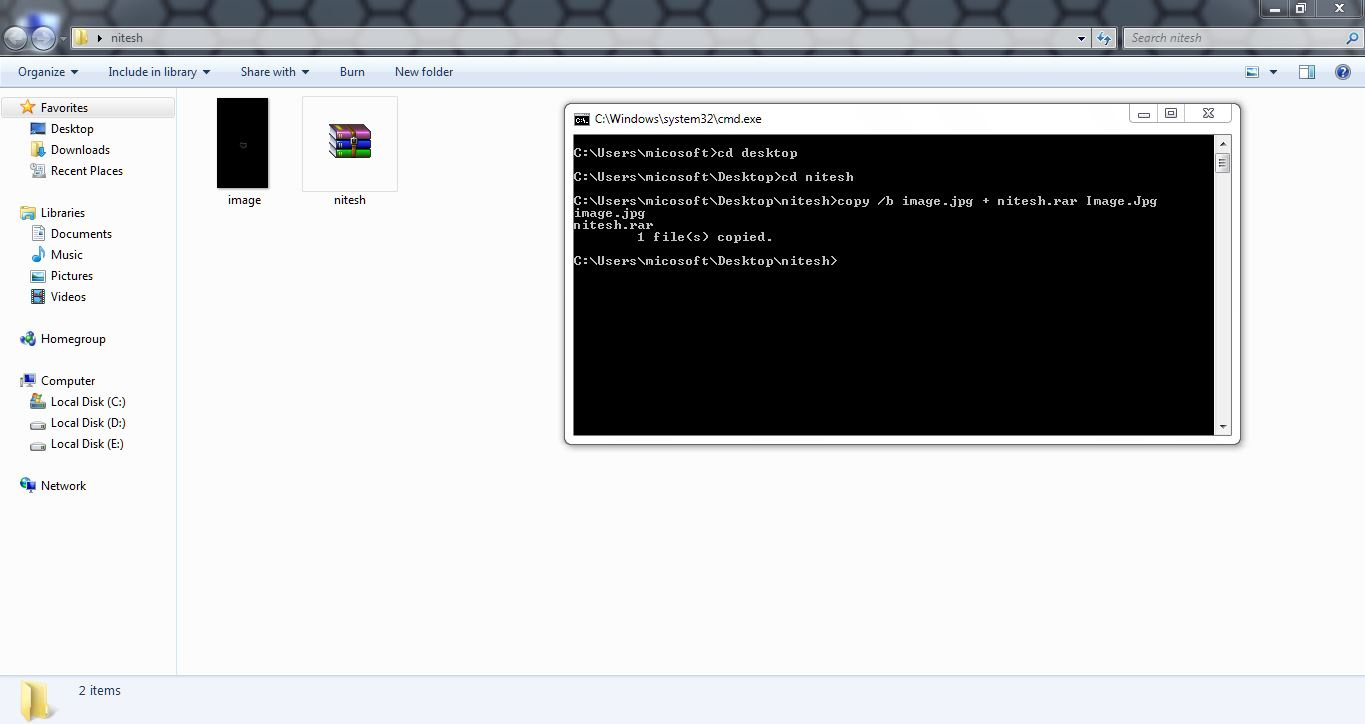1365x724 pixels.
Task: Select the nitesh WinRAR archive icon
Action: click(x=349, y=142)
